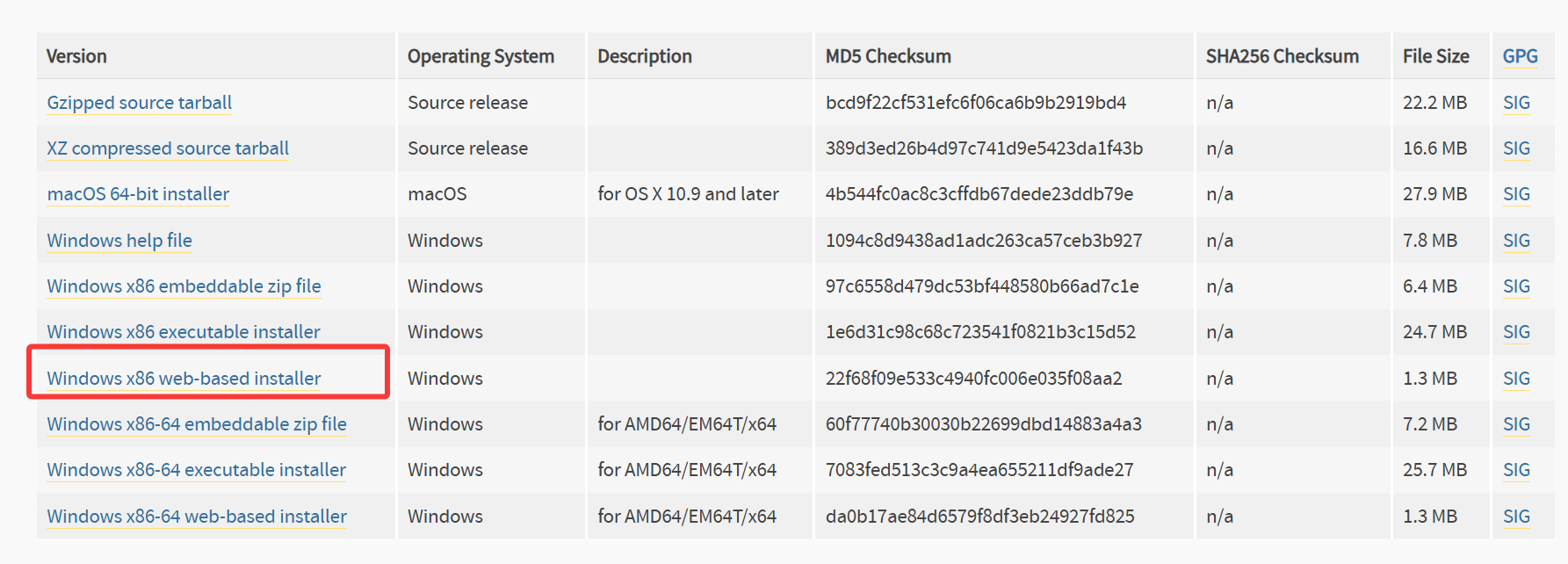The image size is (1568, 564).
Task: Open SIG for Gzipped source tarball
Action: [1516, 103]
